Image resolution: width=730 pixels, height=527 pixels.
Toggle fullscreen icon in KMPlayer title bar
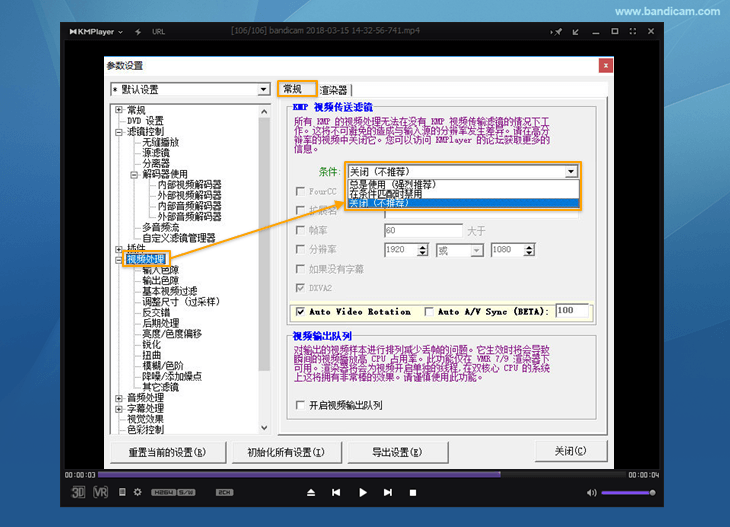pyautogui.click(x=633, y=31)
